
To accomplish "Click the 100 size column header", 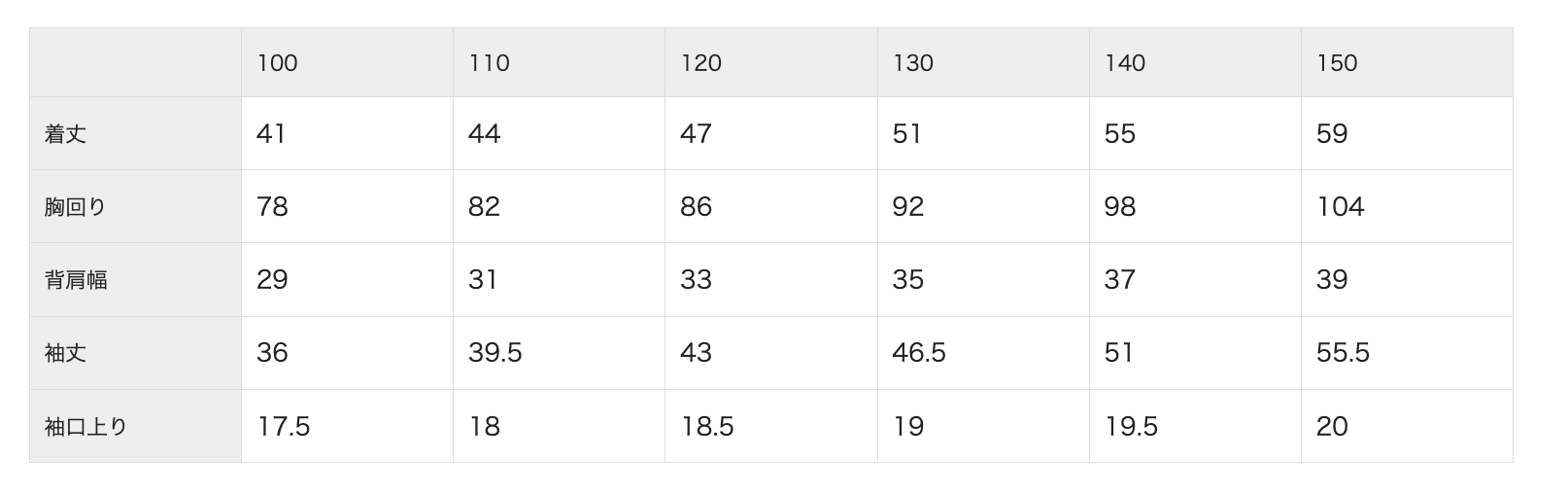I will (277, 63).
